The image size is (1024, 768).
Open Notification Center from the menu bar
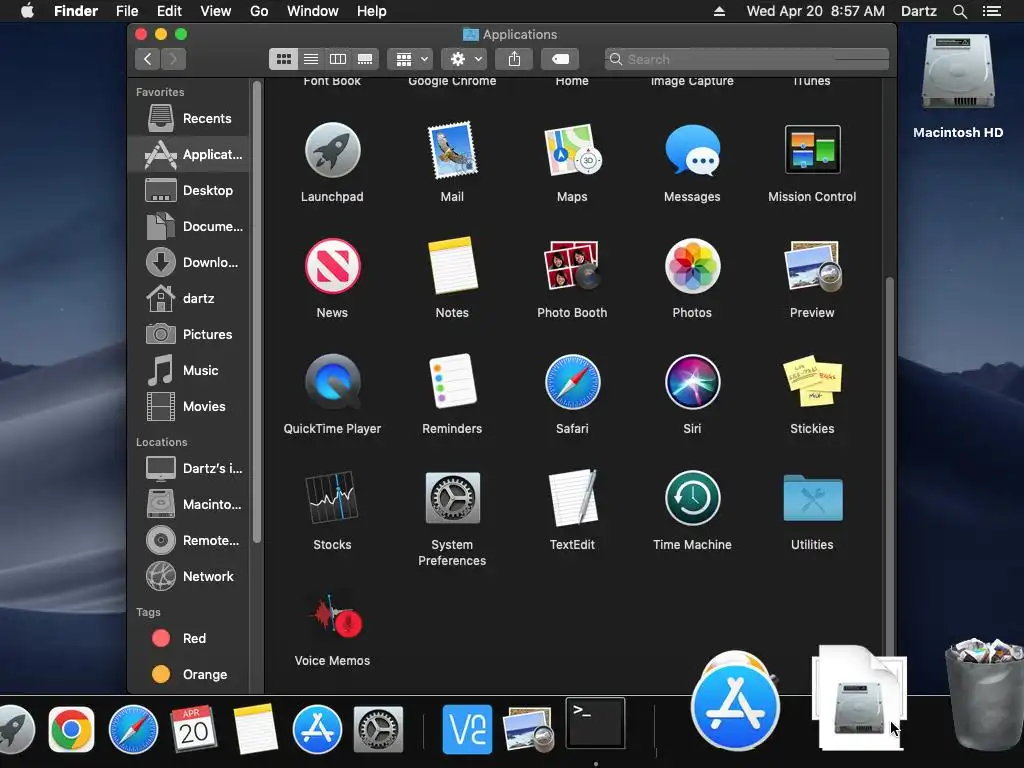(992, 11)
